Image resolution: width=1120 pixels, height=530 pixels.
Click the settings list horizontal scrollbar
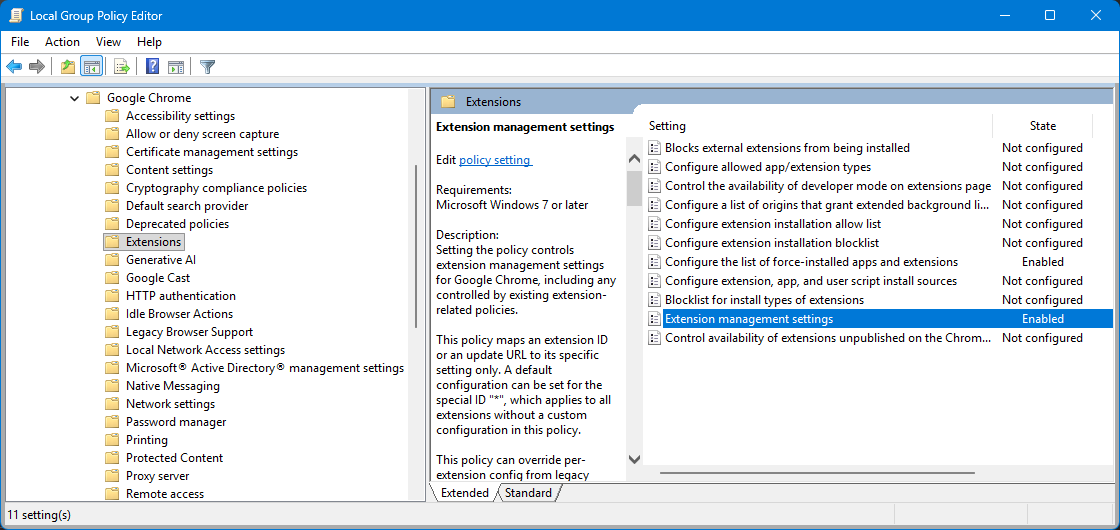(817, 473)
